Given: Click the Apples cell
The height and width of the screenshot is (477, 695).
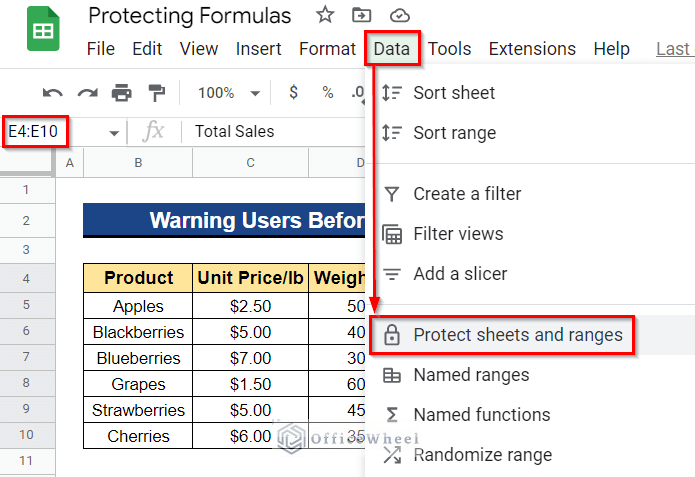Looking at the screenshot, I should 138,306.
